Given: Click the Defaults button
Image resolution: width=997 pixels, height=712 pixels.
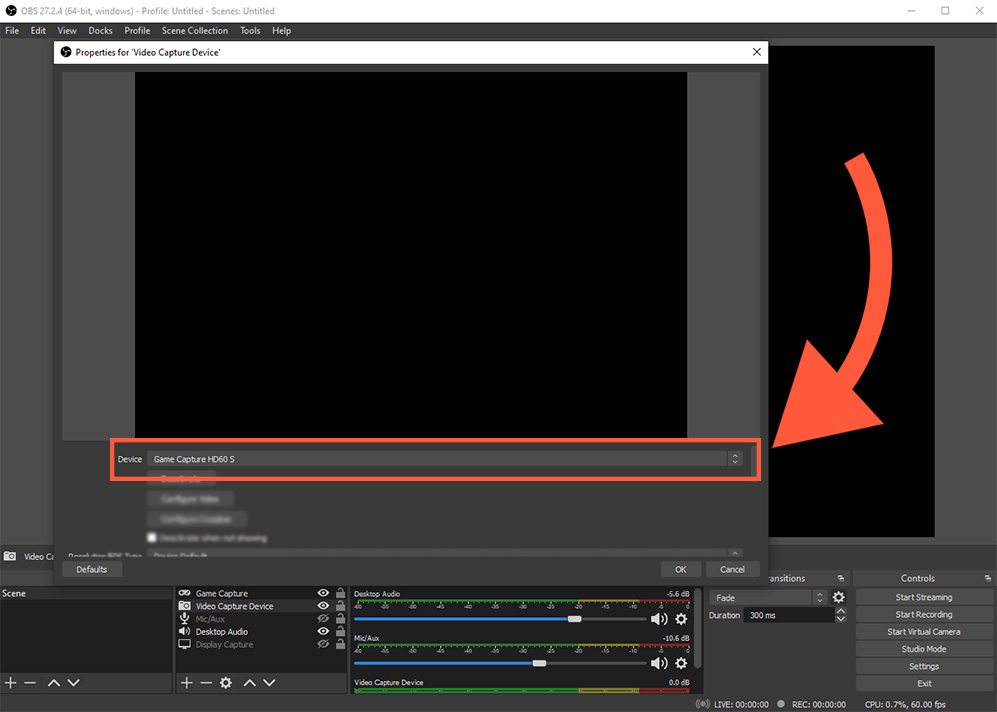Looking at the screenshot, I should coord(91,569).
